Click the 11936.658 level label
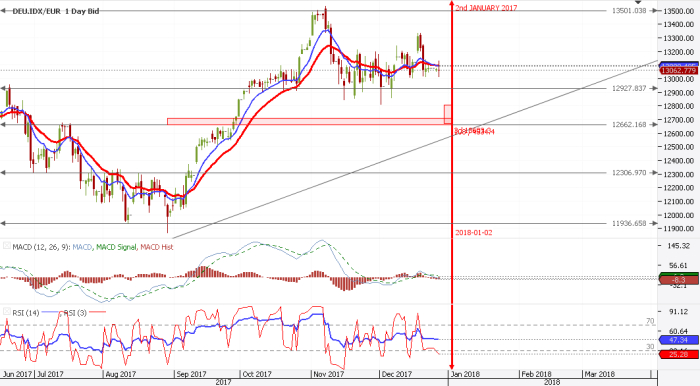700x386 pixels. (629, 223)
